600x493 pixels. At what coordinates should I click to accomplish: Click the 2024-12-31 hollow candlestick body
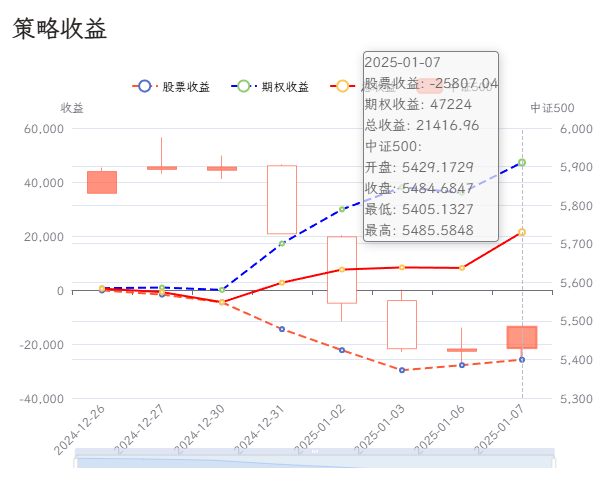coord(282,199)
